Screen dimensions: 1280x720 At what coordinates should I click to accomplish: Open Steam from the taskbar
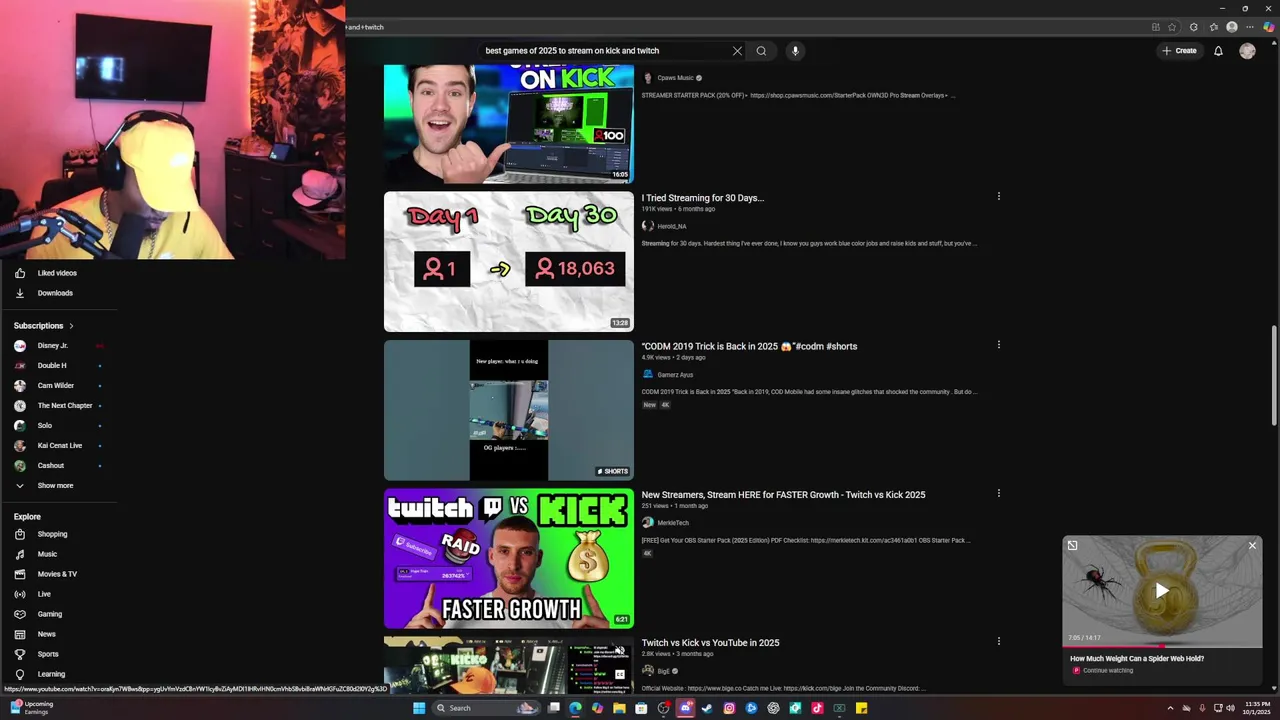707,708
